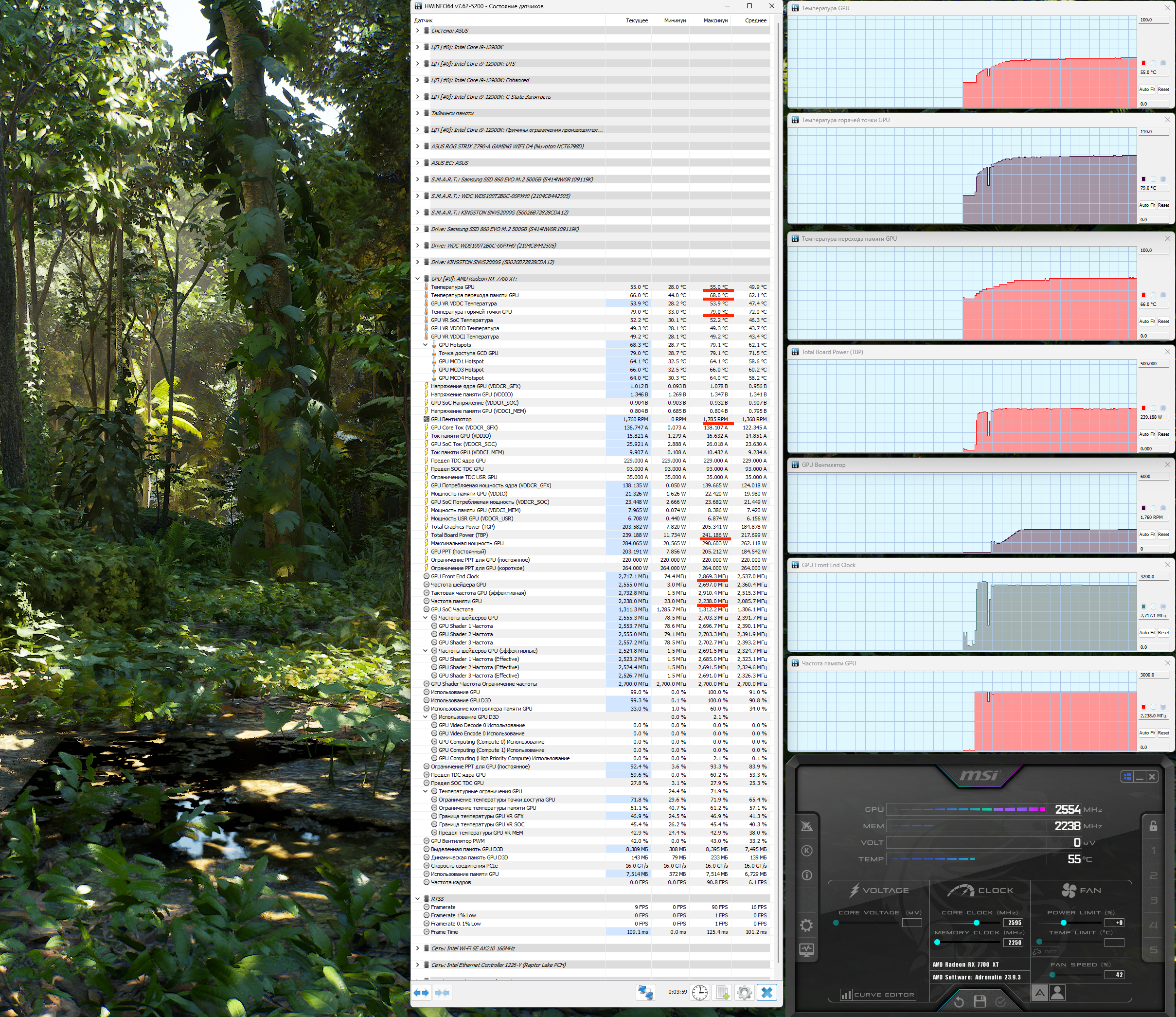The height and width of the screenshot is (1017, 1176).
Task: Collapse the GPU Hotspots subtree
Action: pos(426,345)
